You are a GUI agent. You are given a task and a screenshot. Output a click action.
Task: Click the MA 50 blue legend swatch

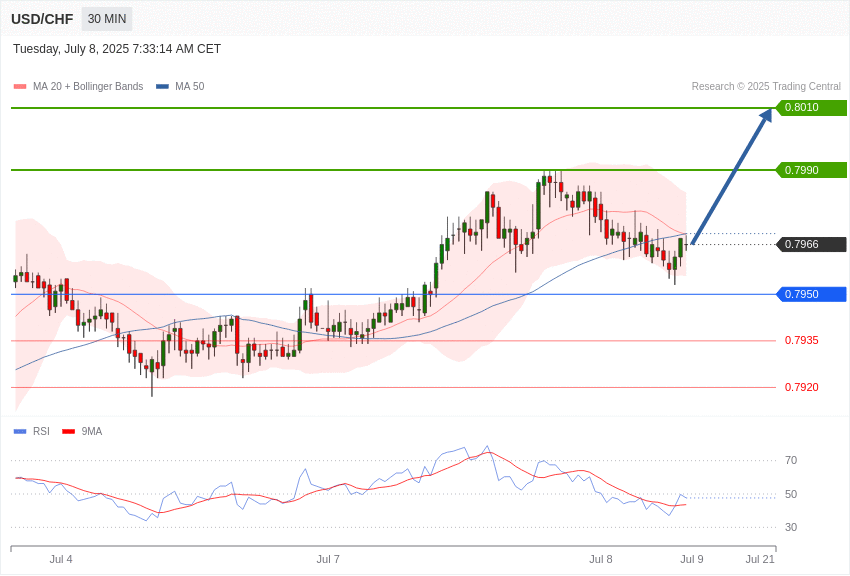point(162,87)
